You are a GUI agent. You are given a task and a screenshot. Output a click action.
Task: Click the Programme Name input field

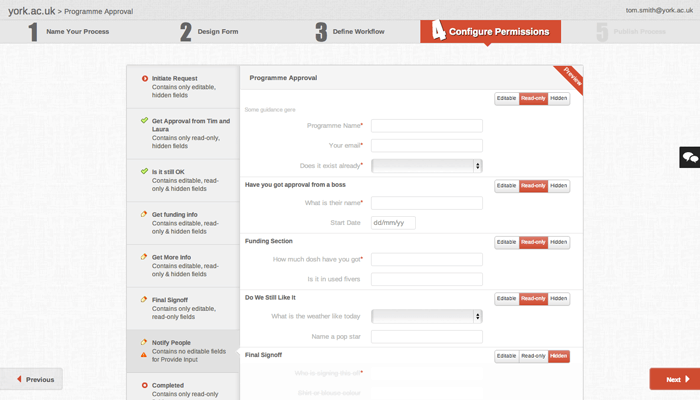(427, 126)
